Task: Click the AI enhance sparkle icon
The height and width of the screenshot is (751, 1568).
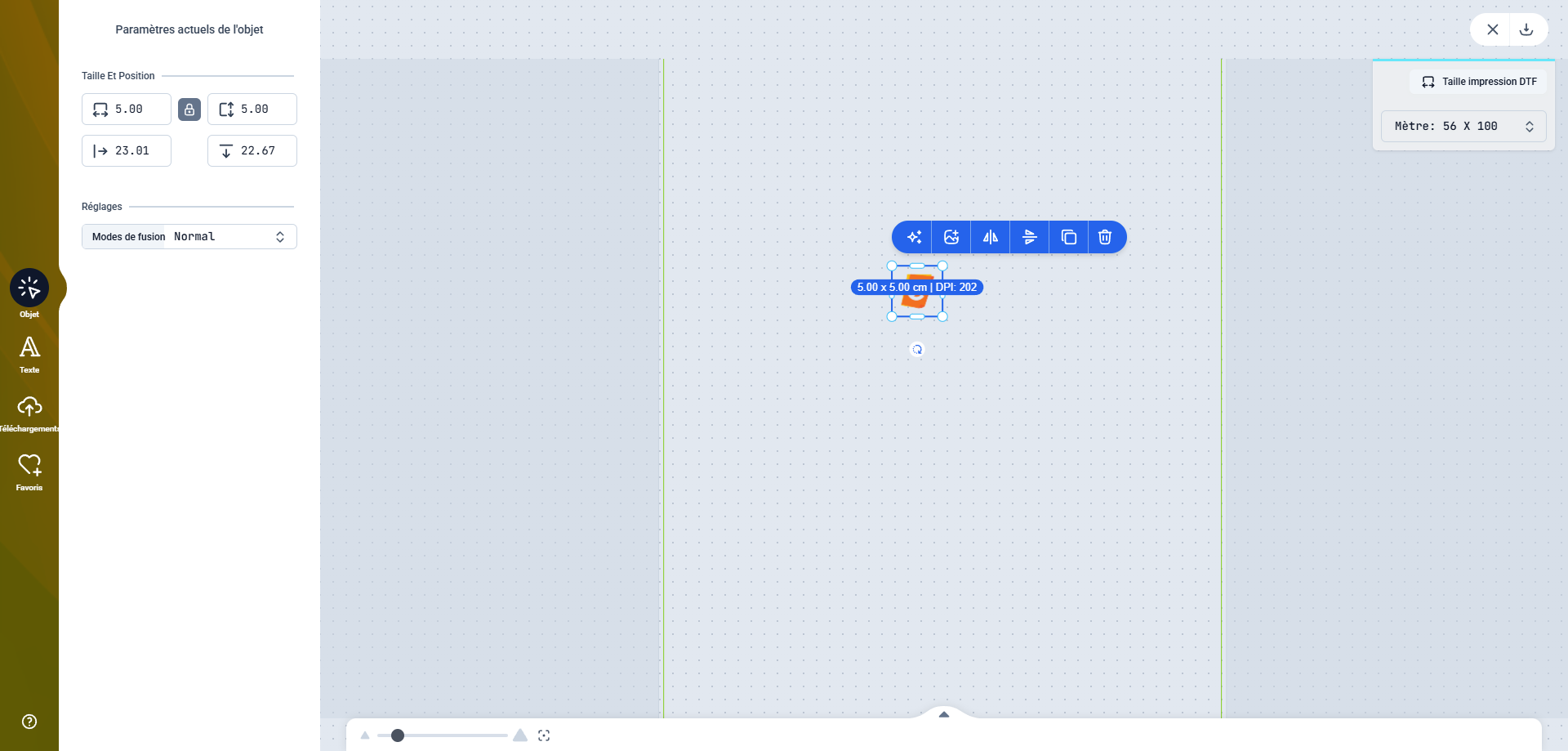Action: pyautogui.click(x=914, y=237)
